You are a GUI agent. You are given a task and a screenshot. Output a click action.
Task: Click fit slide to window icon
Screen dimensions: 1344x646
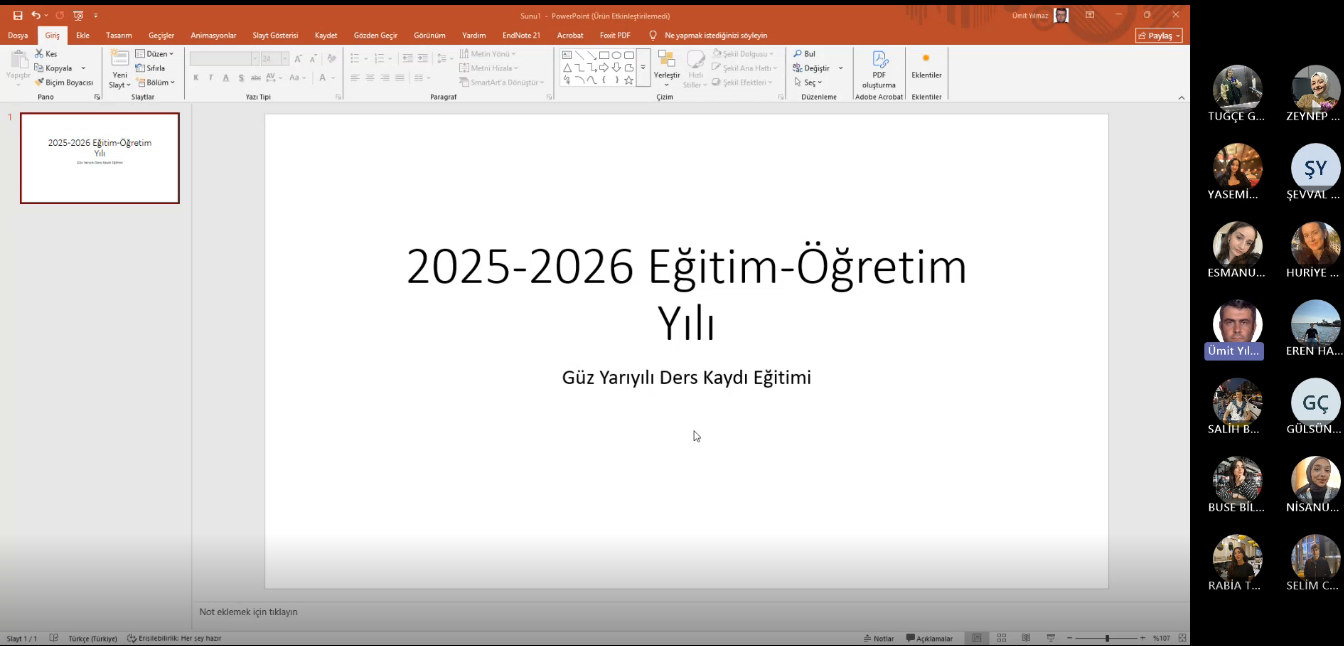coord(1183,638)
